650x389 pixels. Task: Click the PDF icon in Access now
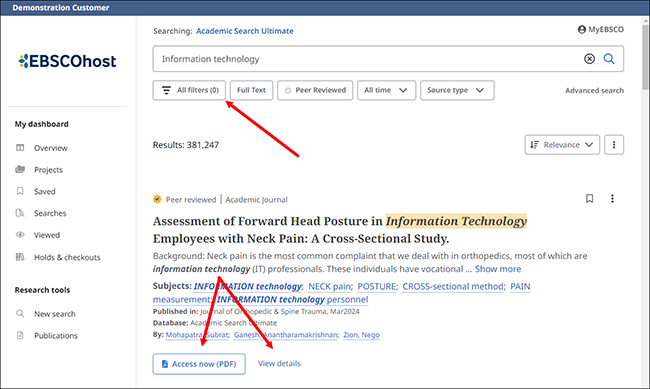165,364
